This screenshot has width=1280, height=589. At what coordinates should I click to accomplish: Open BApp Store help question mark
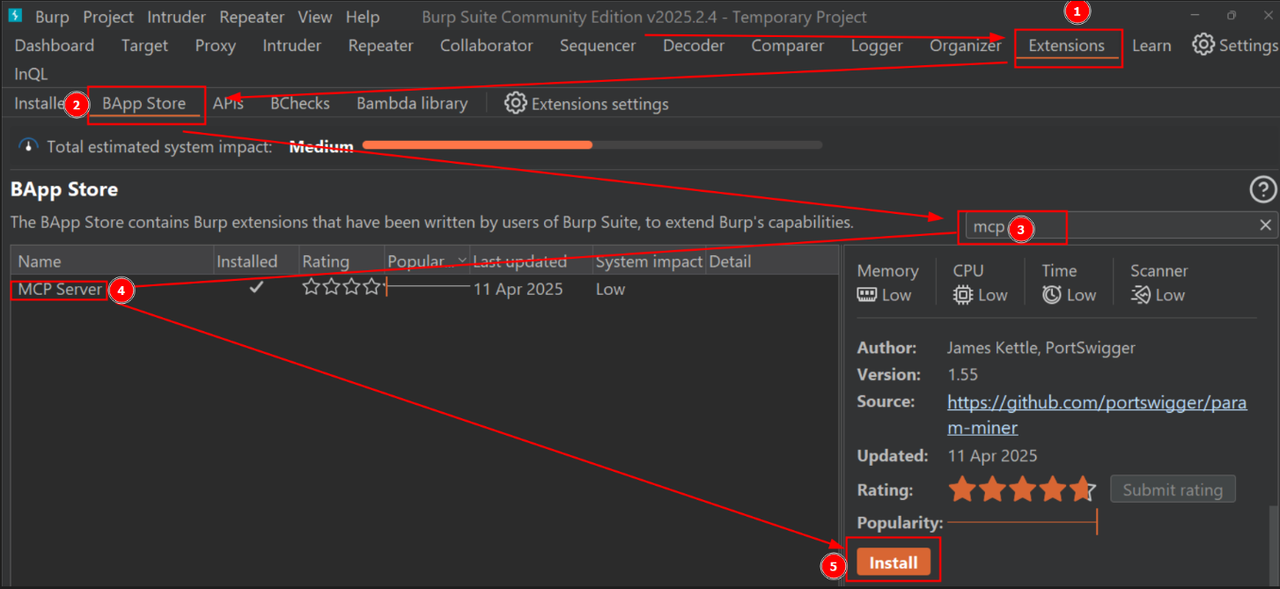click(1263, 189)
